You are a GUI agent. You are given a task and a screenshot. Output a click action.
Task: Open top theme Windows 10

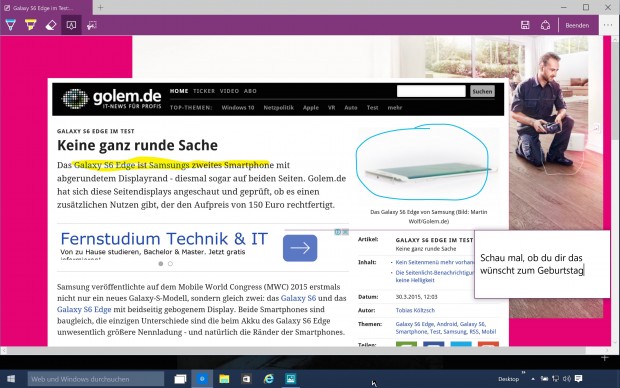click(x=238, y=108)
